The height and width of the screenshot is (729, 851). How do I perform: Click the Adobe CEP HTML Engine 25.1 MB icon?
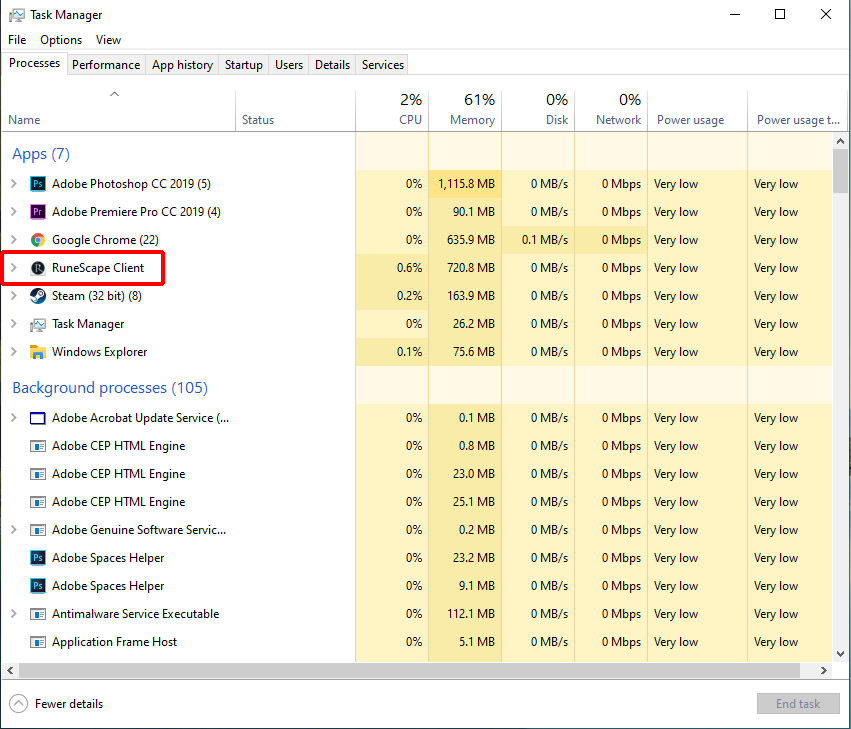37,502
